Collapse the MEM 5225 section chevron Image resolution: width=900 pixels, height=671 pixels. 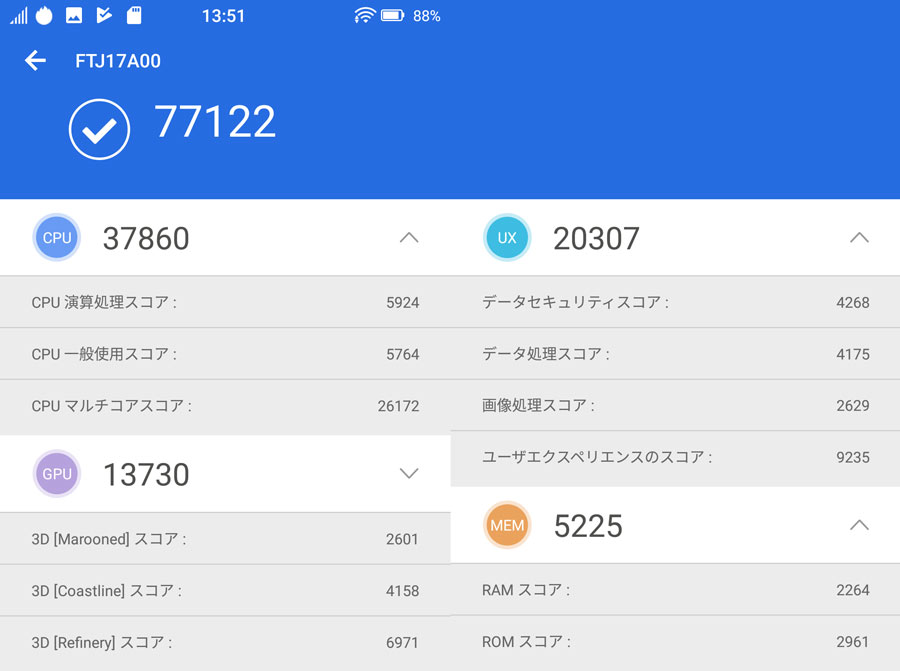[859, 525]
